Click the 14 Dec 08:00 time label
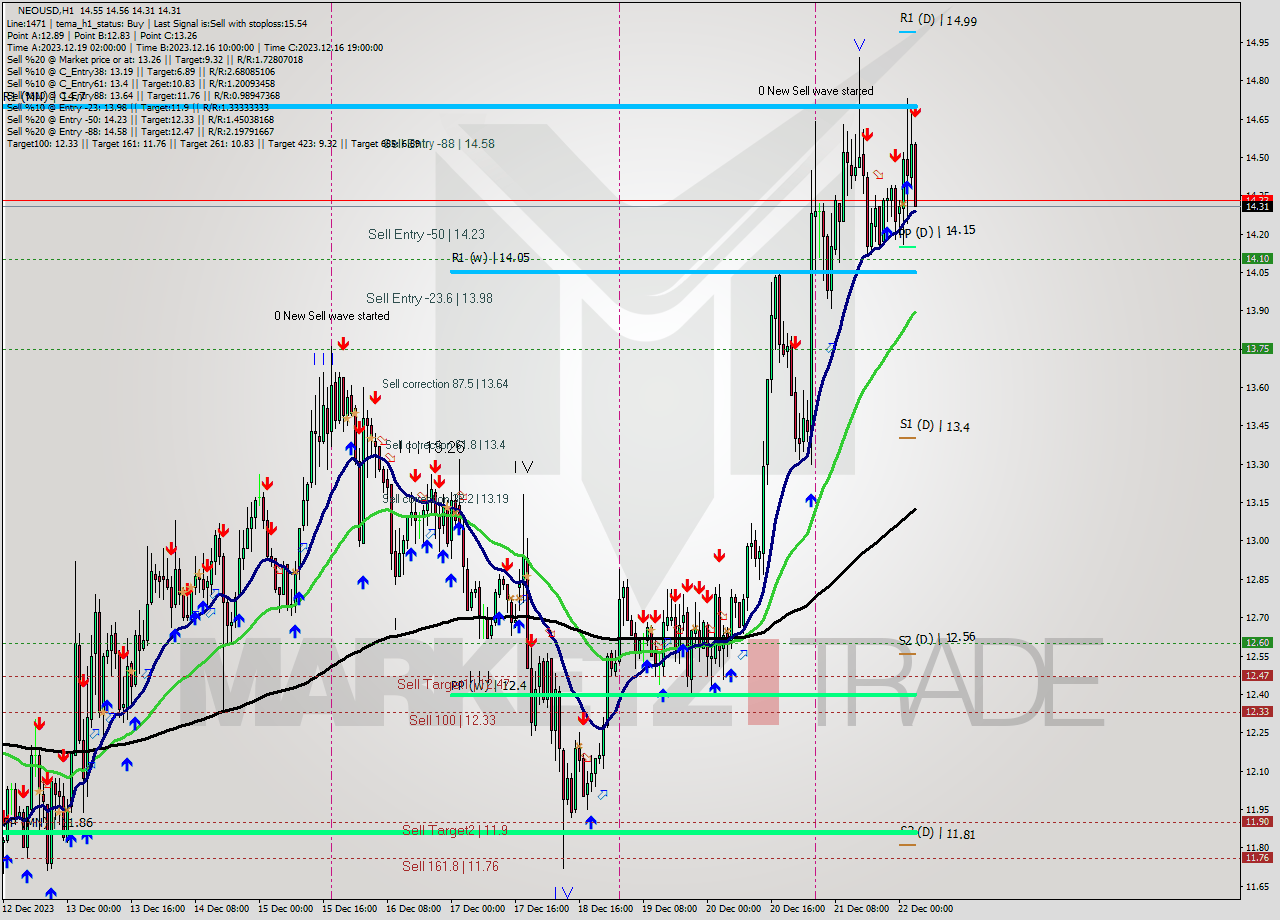This screenshot has width=1280, height=920. click(x=221, y=909)
